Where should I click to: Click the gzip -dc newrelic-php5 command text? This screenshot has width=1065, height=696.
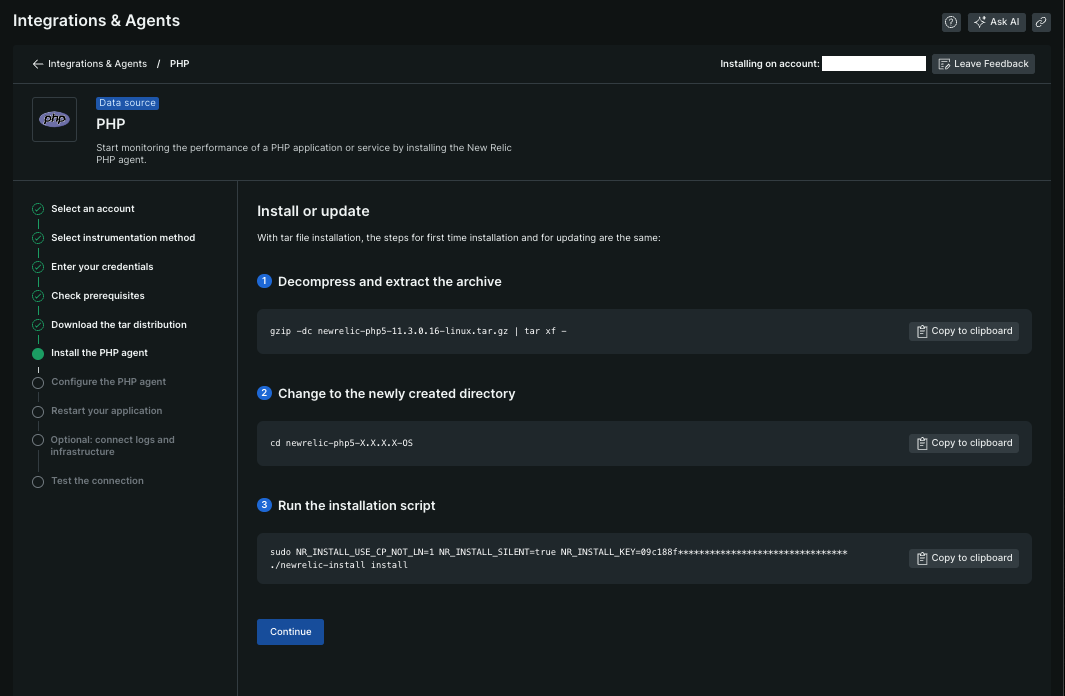[x=418, y=331]
